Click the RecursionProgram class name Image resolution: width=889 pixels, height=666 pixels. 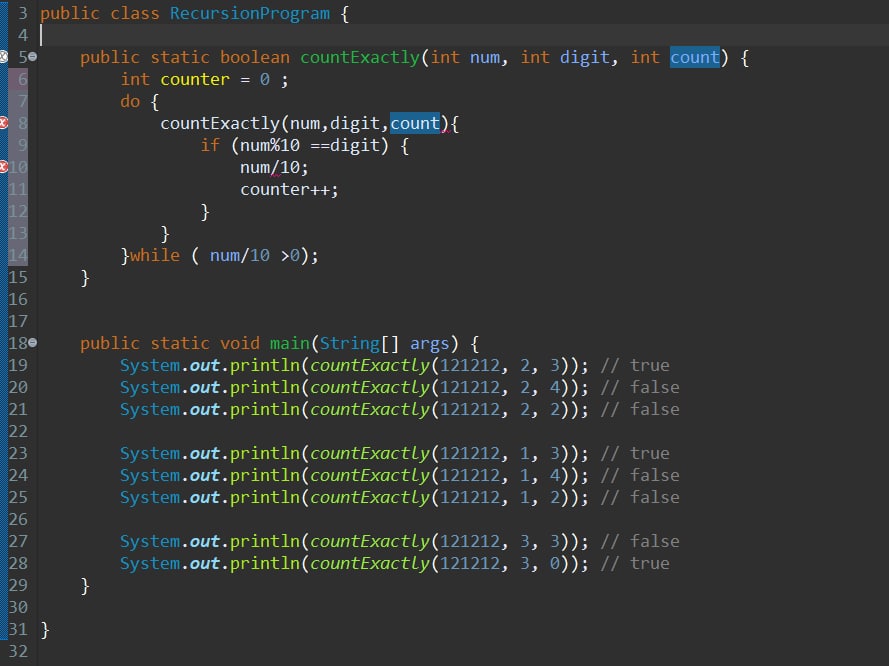tap(249, 13)
